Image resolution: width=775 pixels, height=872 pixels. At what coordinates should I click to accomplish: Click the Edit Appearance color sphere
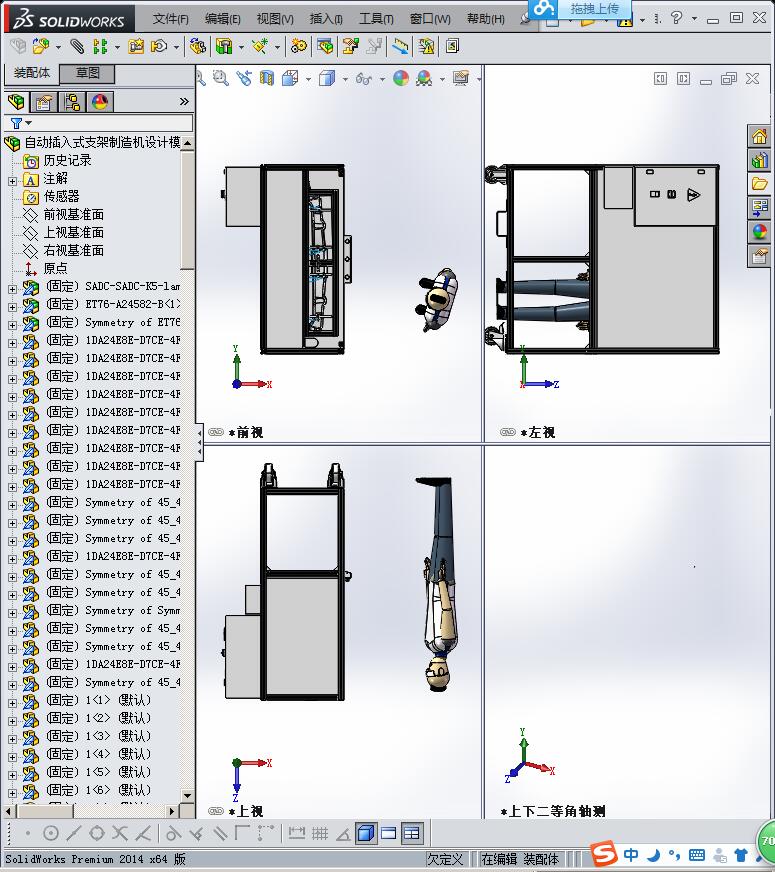click(401, 78)
